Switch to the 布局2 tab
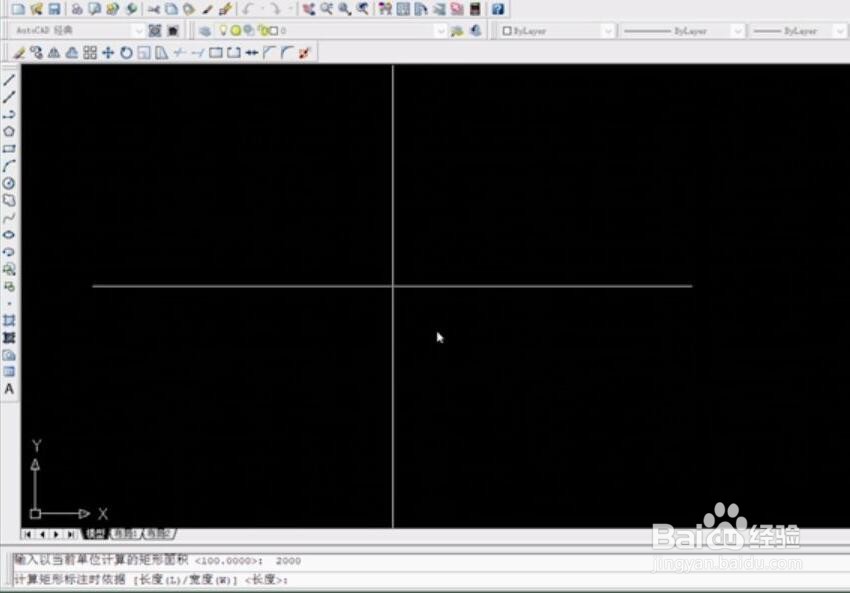This screenshot has height=593, width=850. [x=158, y=534]
